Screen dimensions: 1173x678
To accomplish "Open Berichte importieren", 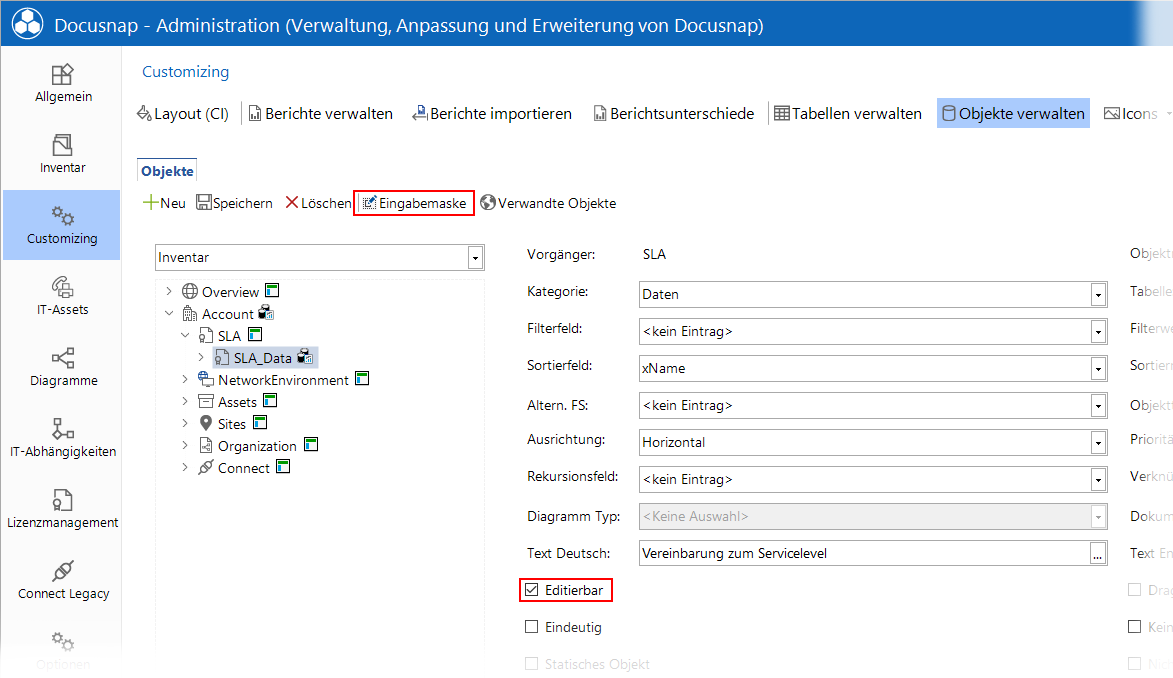I will [x=491, y=114].
